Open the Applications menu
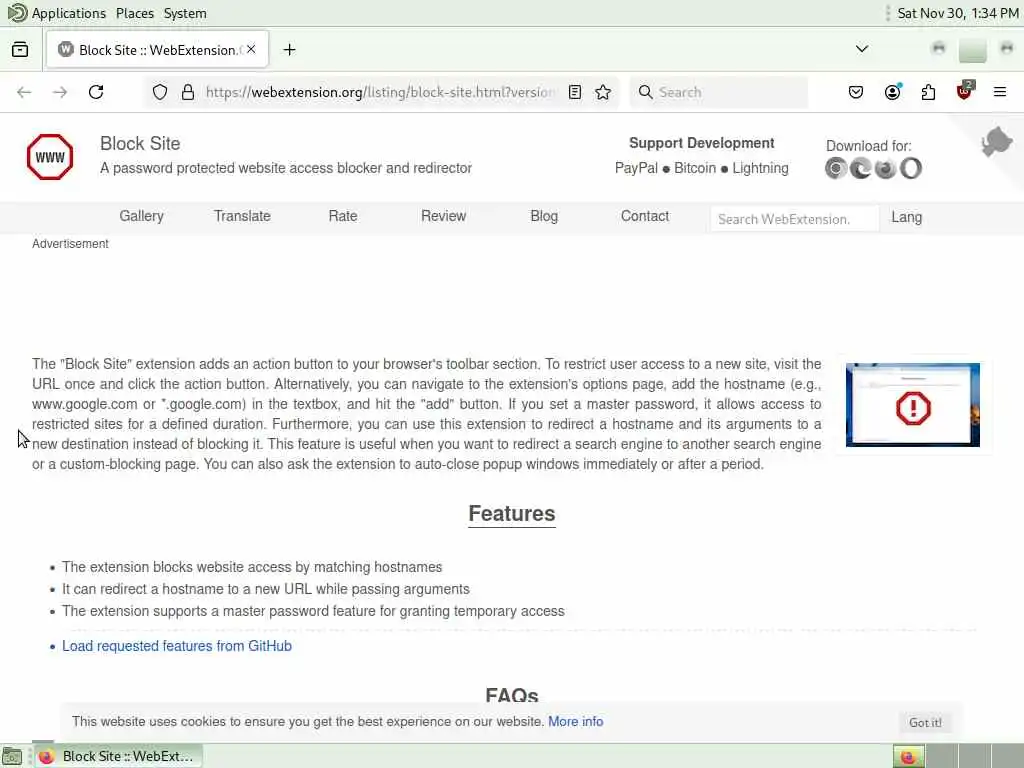The image size is (1024, 768). point(69,13)
